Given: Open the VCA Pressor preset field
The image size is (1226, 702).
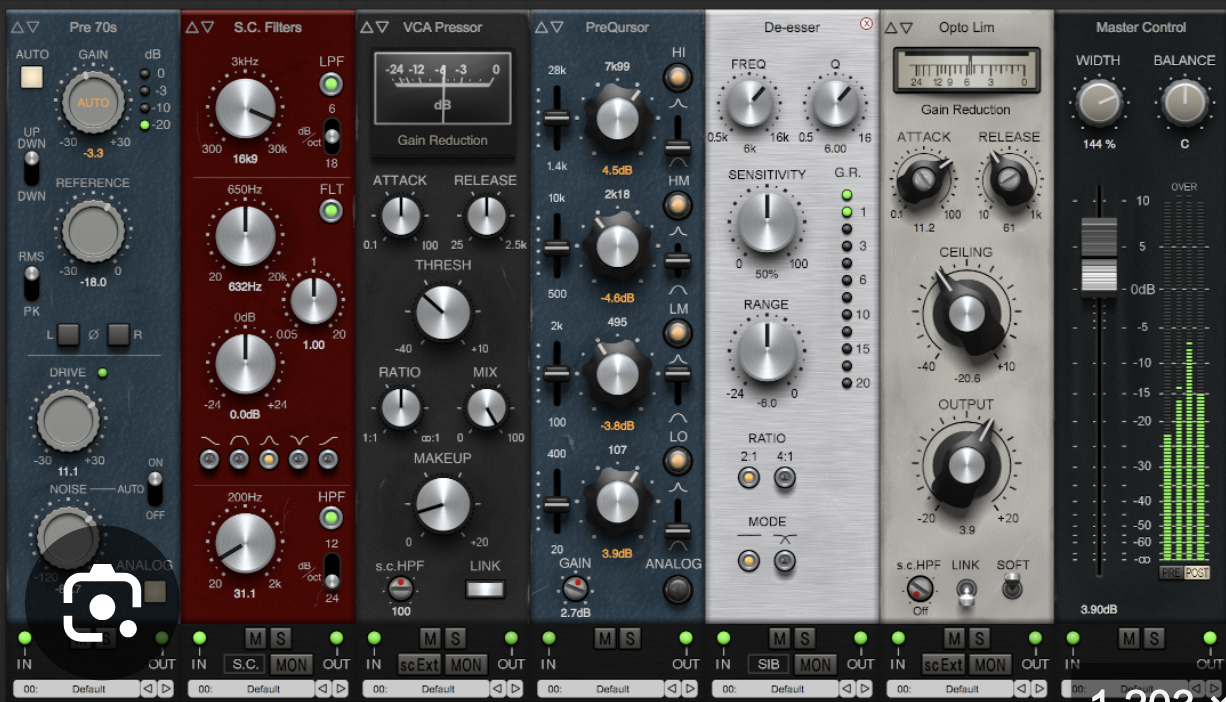Looking at the screenshot, I should (x=426, y=688).
